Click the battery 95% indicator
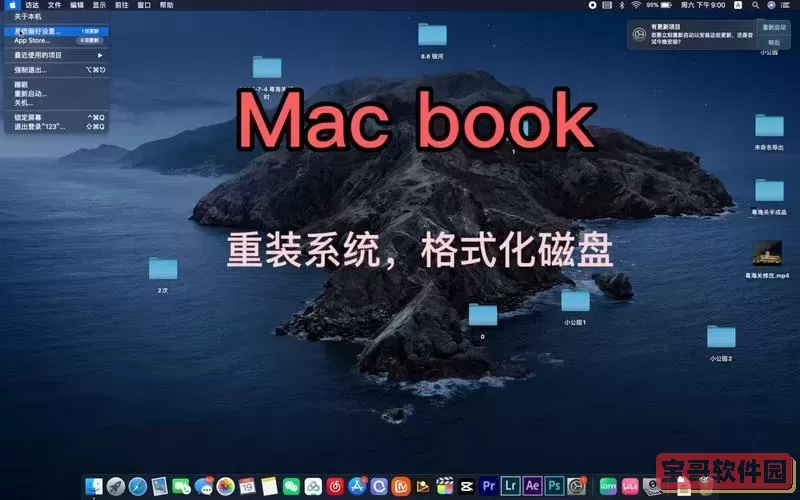 pyautogui.click(x=659, y=5)
